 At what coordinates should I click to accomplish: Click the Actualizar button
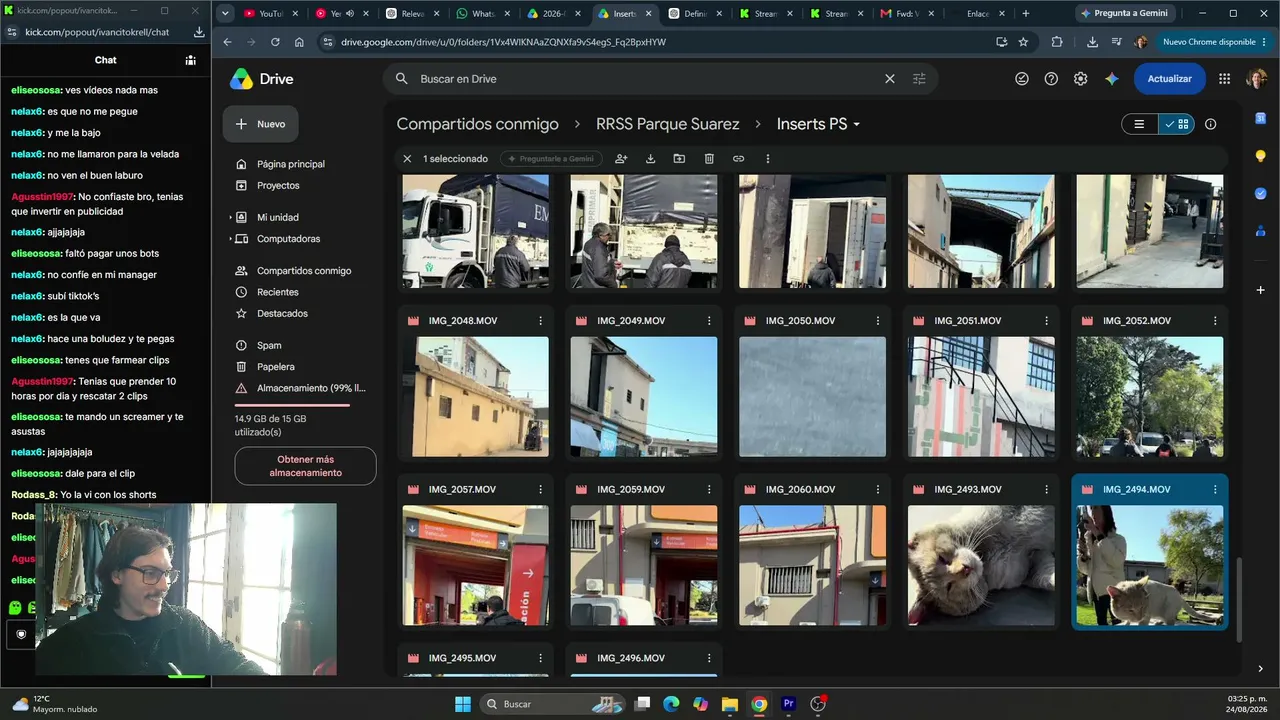[x=1169, y=79]
